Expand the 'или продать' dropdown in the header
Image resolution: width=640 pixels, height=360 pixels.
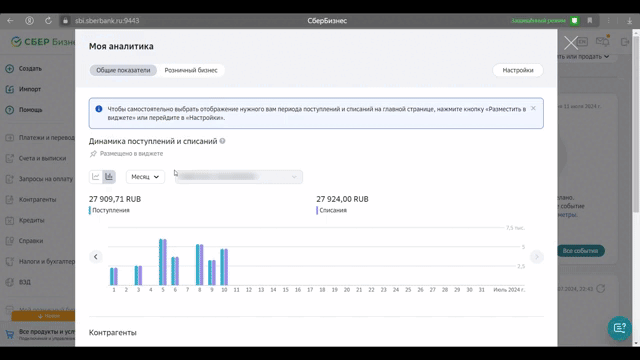(583, 56)
